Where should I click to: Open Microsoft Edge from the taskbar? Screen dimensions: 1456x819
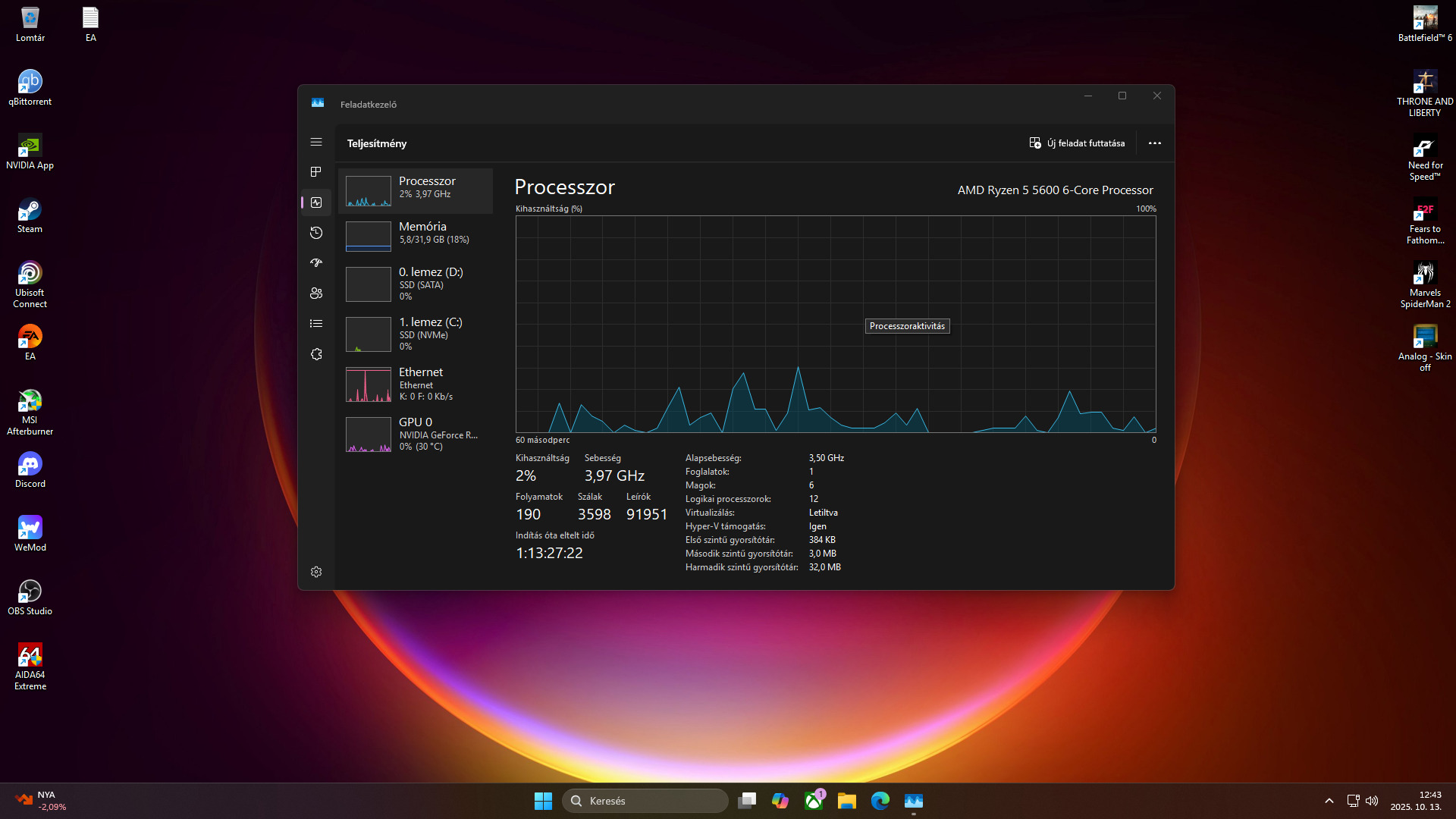(x=880, y=801)
